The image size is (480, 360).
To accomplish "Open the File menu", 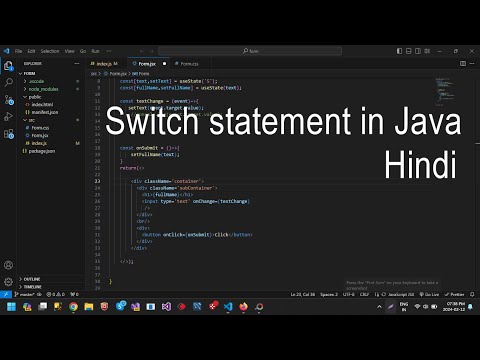I will tap(18, 51).
